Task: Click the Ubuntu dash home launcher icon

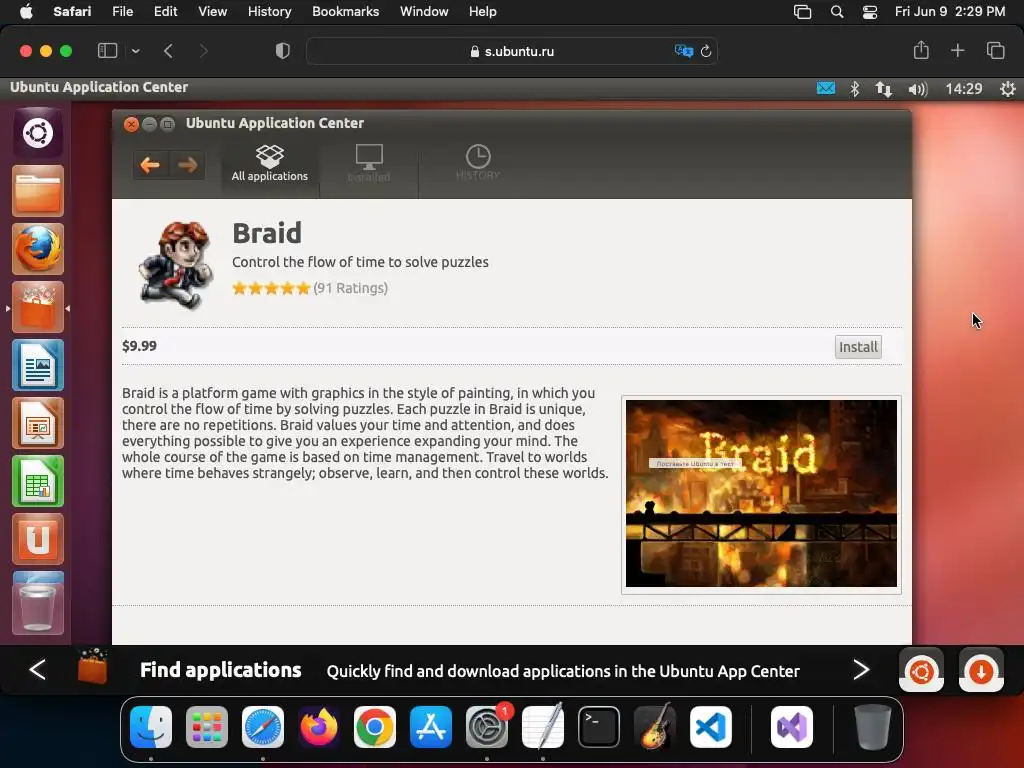Action: [x=38, y=133]
